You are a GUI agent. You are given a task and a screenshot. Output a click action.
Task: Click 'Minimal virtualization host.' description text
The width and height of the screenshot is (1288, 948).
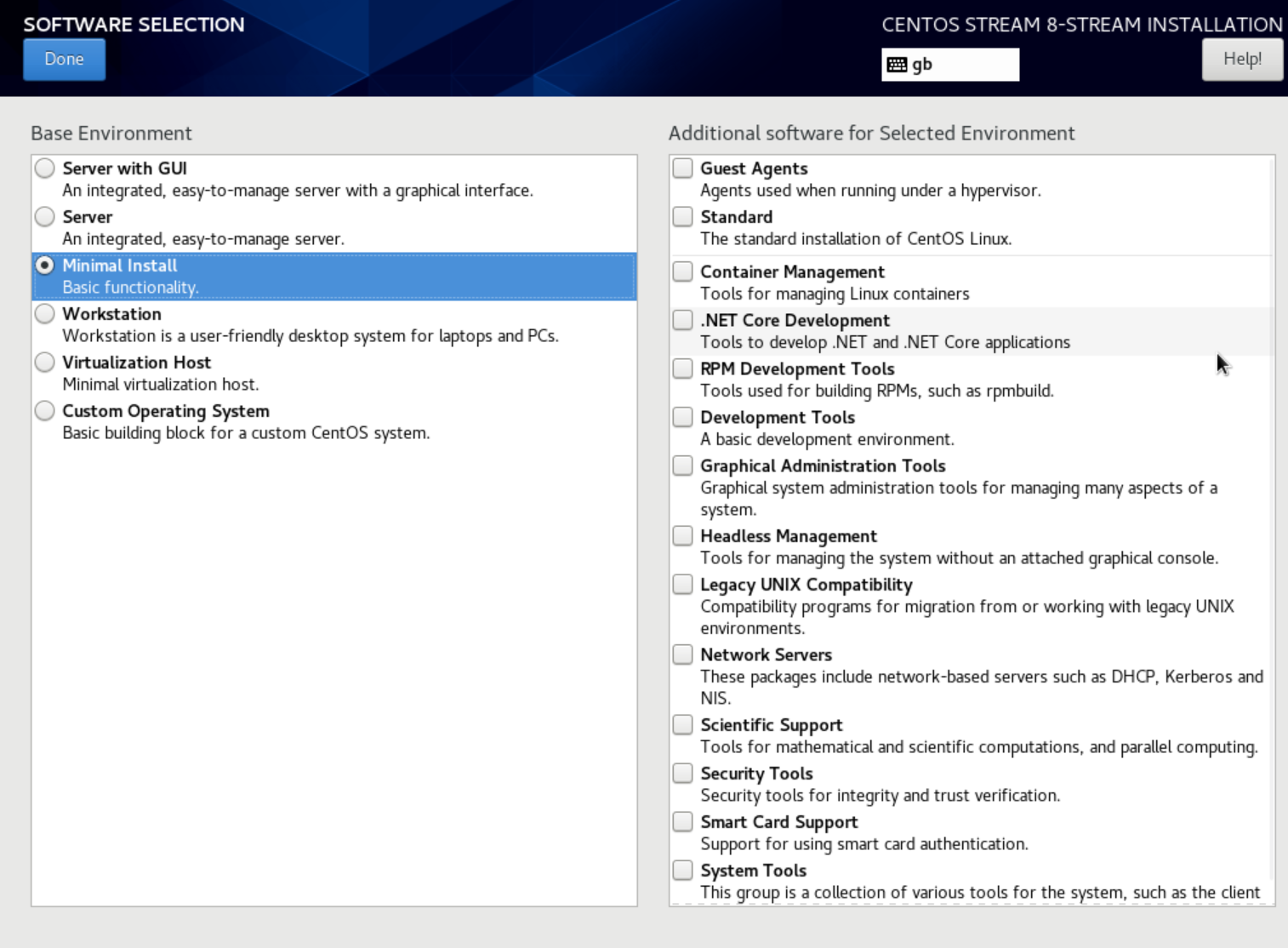pyautogui.click(x=161, y=385)
